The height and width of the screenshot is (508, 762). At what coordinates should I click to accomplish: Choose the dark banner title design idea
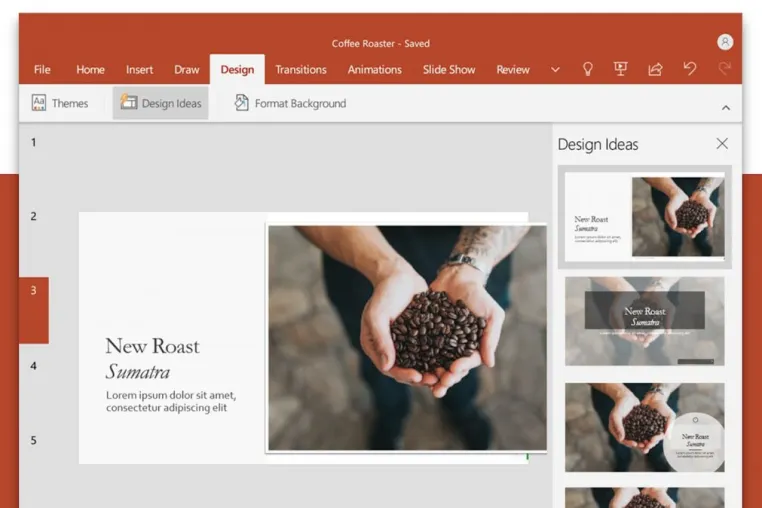pos(644,321)
